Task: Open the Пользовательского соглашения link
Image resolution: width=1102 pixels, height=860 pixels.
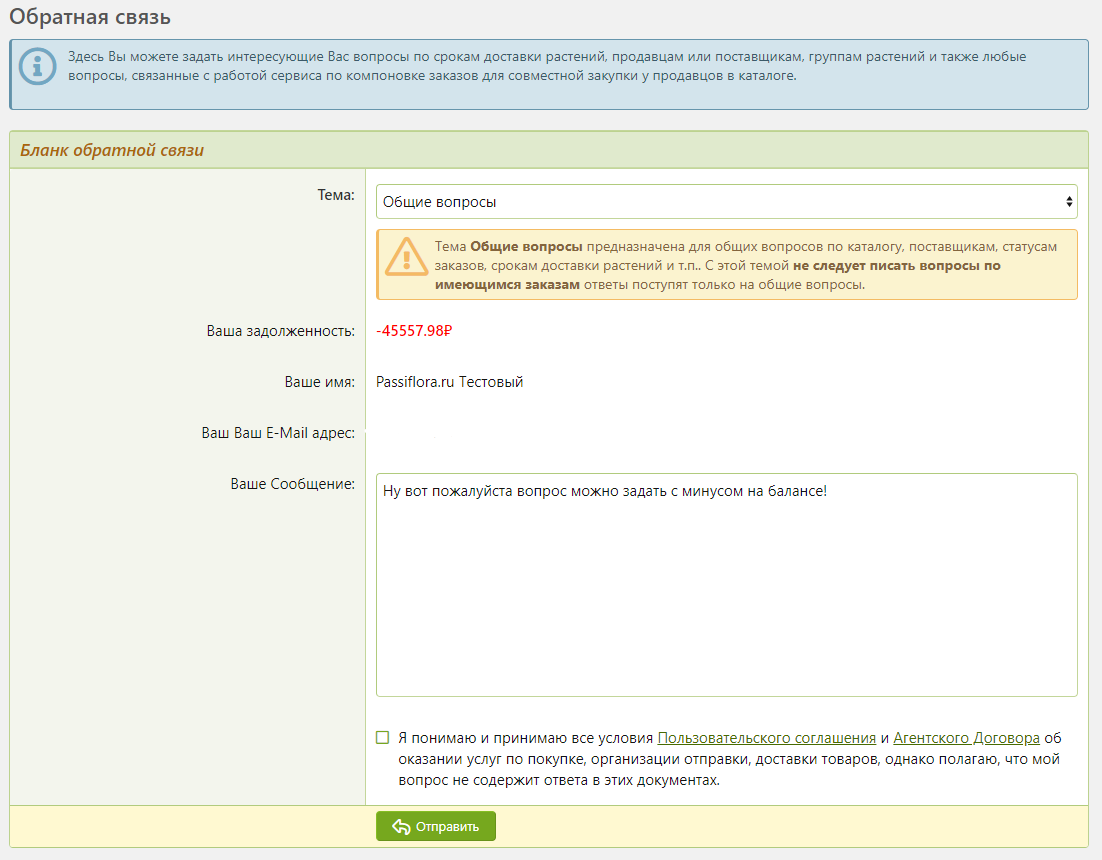Action: [766, 738]
